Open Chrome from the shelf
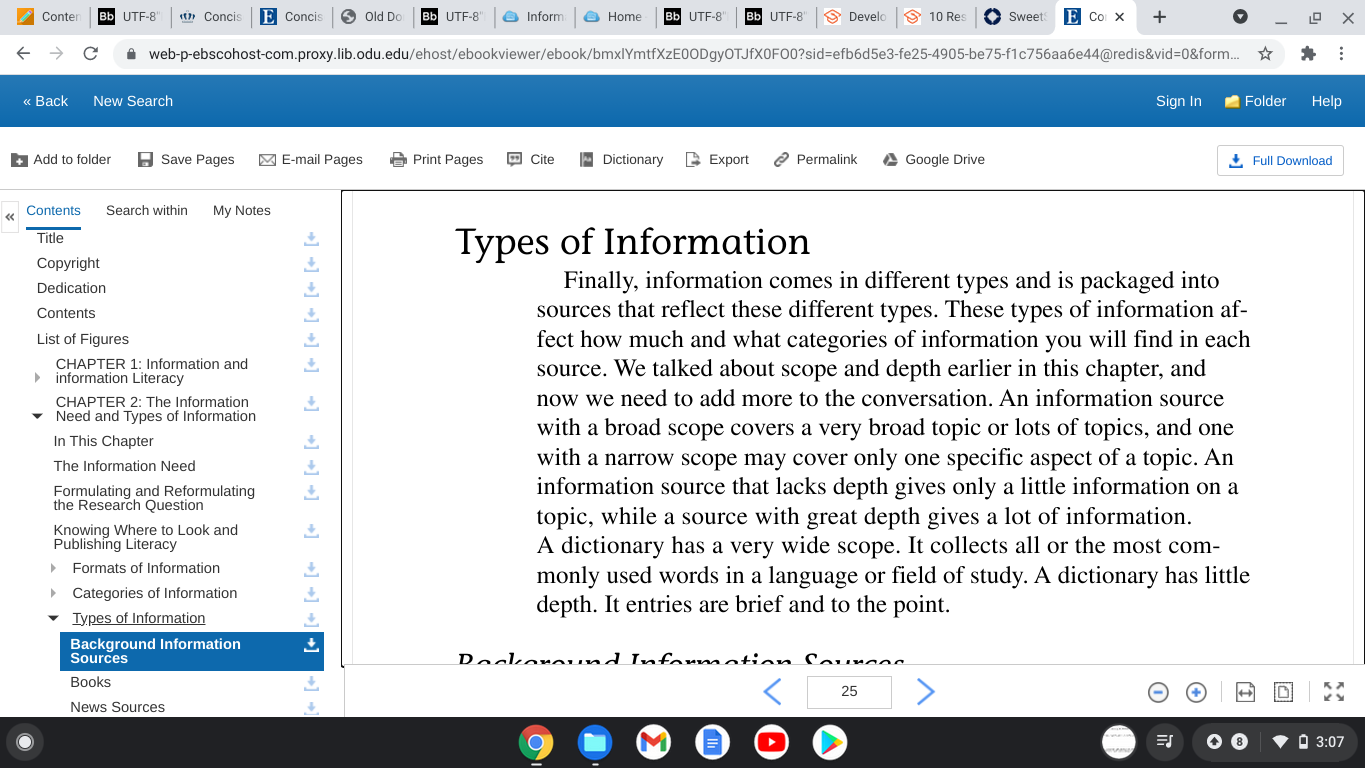1365x768 pixels. [x=536, y=742]
